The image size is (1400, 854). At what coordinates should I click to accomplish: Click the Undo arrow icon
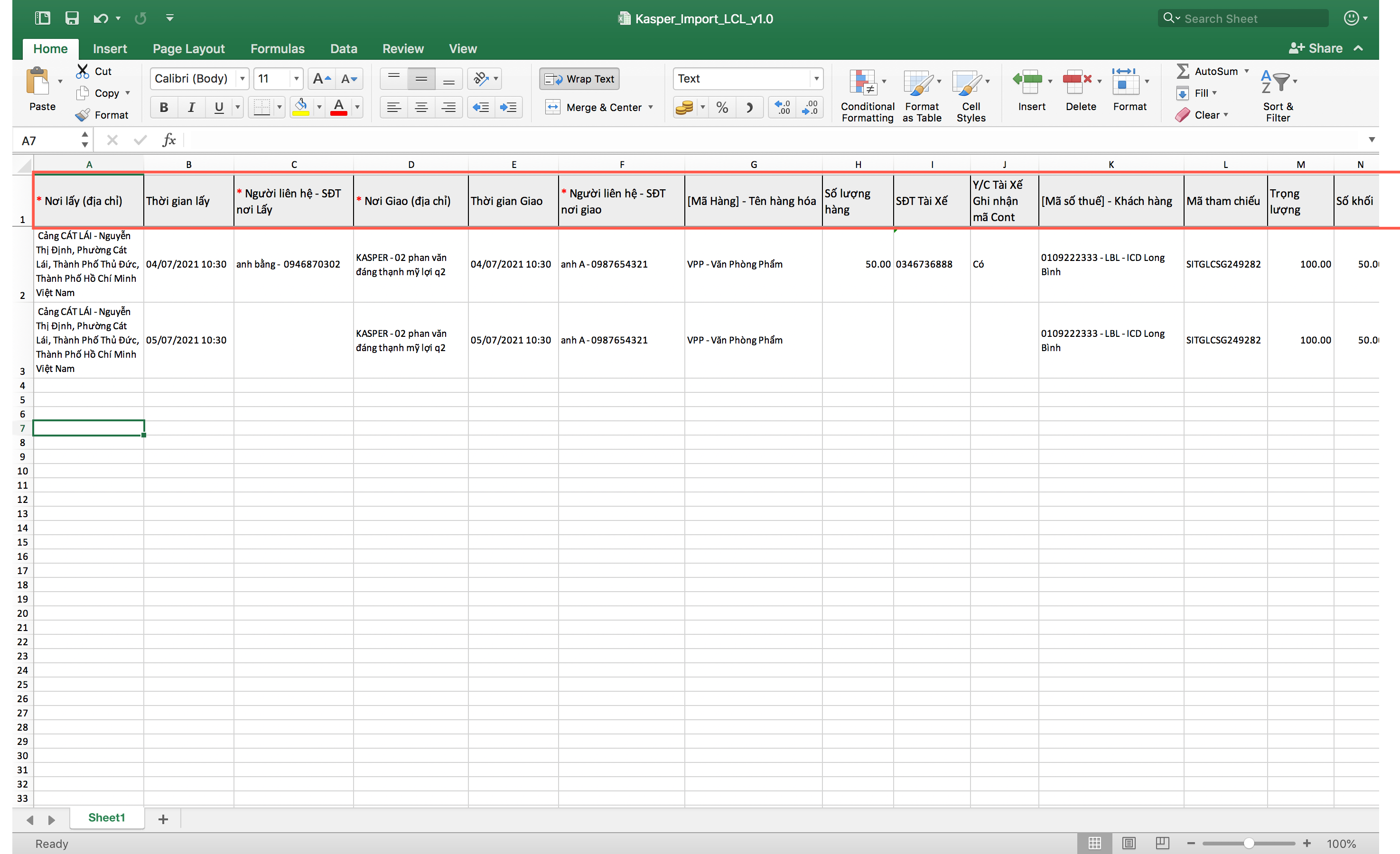click(x=101, y=18)
